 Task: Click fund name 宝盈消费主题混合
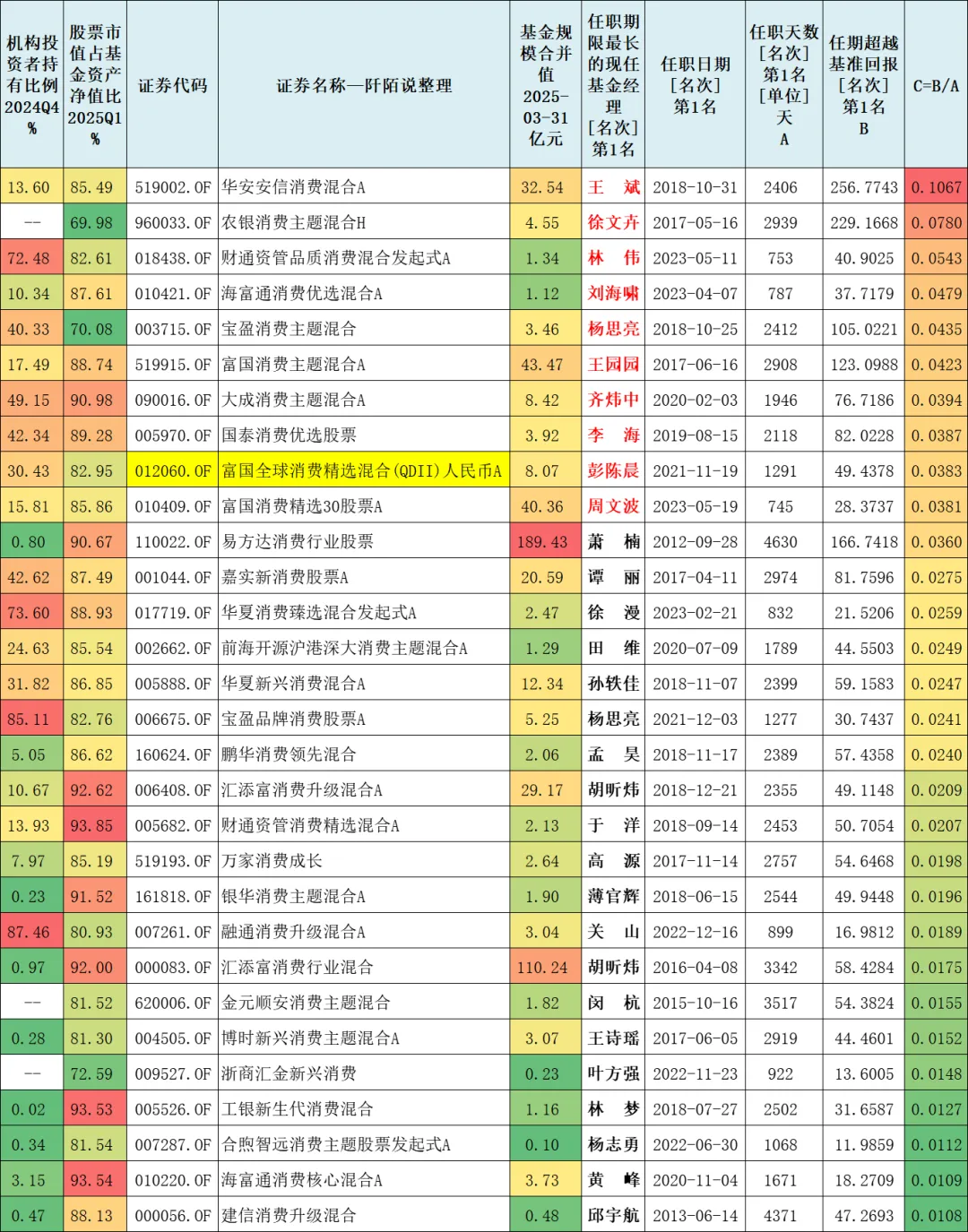(x=290, y=329)
